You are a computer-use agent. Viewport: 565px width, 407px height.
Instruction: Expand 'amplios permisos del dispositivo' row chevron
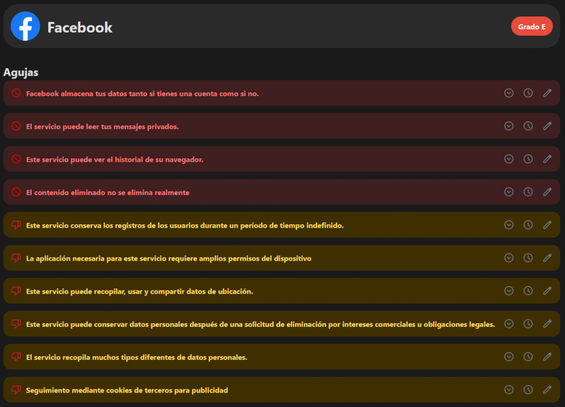pos(508,258)
